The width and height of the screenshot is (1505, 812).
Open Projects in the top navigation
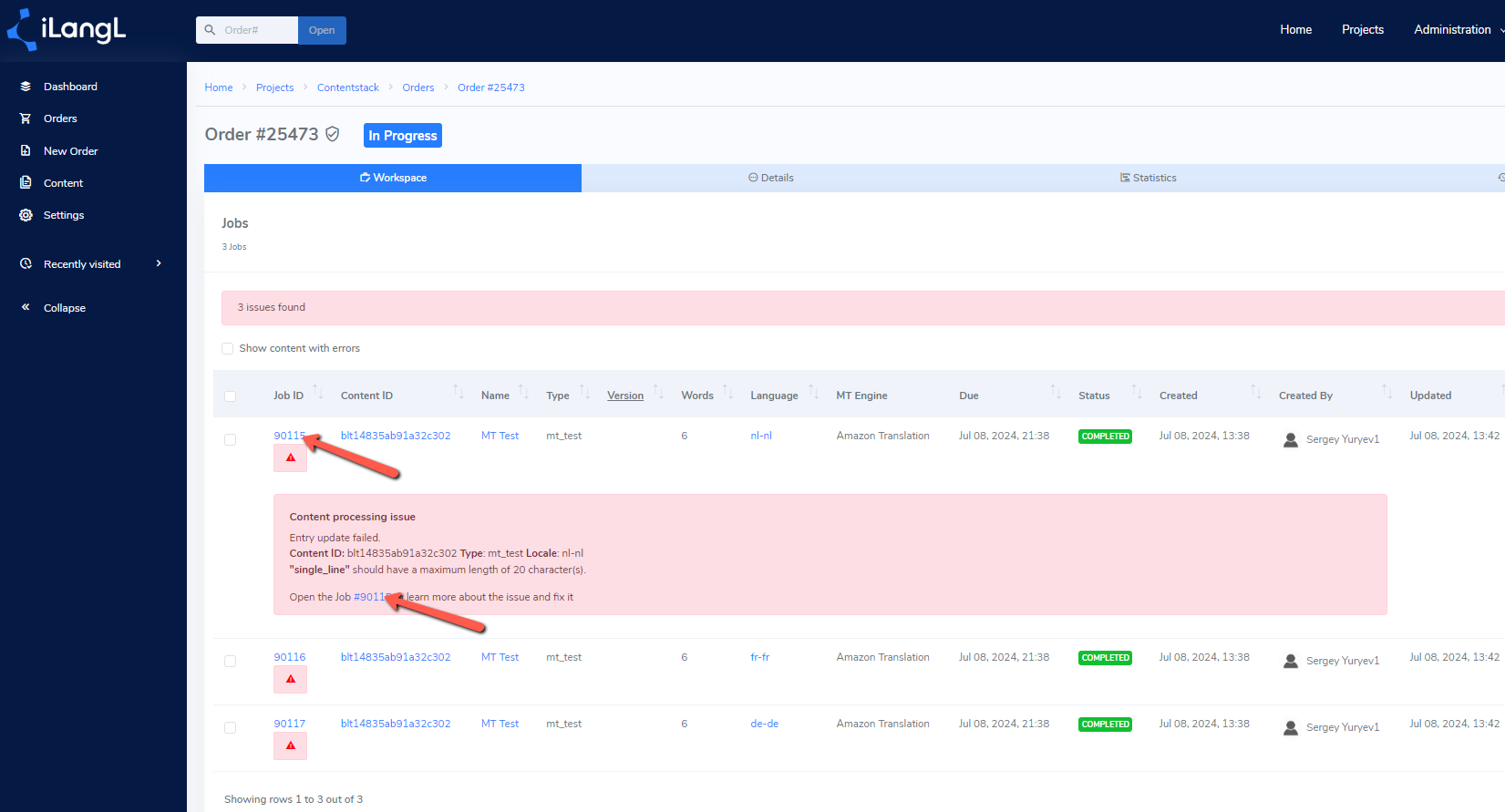click(x=1363, y=30)
